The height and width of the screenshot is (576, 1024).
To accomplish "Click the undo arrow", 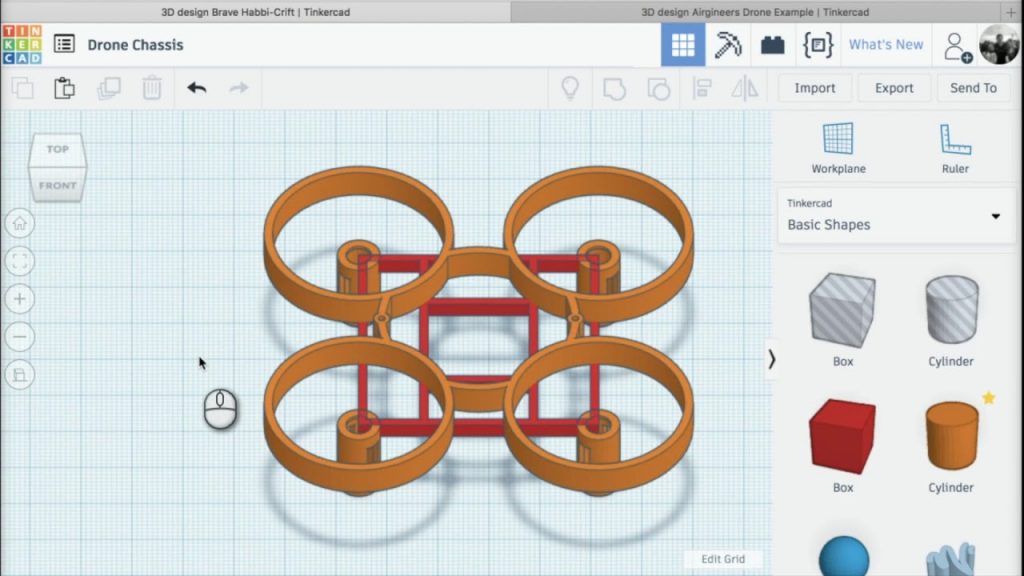I will point(196,88).
